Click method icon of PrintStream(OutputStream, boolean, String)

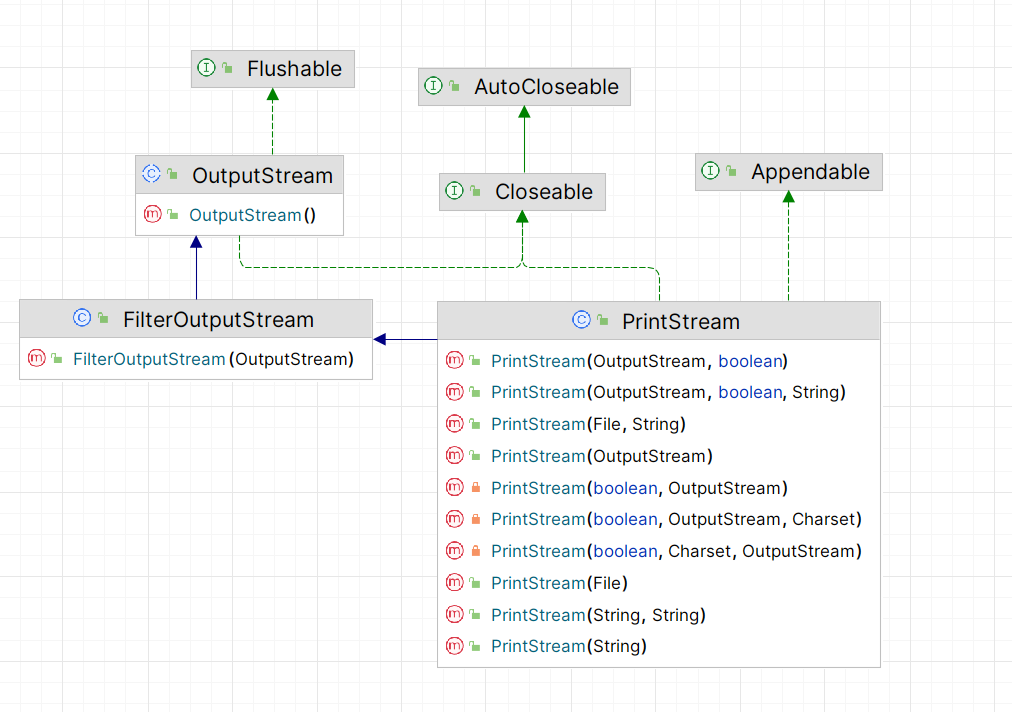click(455, 391)
